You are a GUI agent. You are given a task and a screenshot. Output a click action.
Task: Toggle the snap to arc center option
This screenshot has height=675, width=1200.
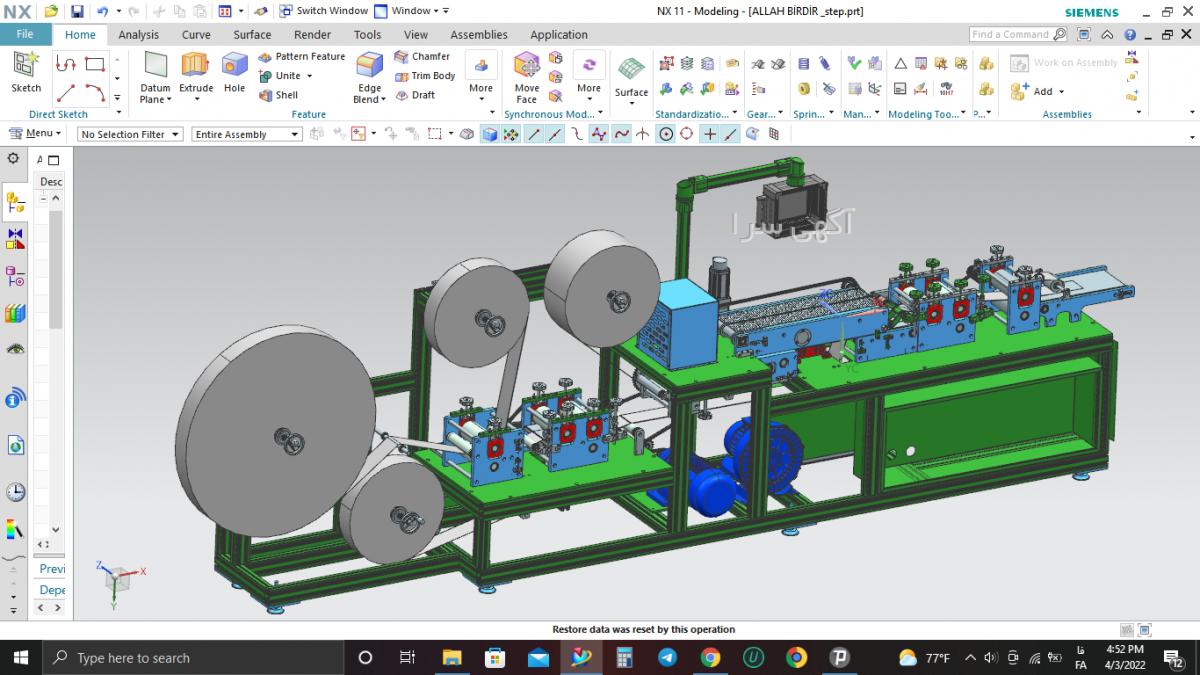coord(665,134)
